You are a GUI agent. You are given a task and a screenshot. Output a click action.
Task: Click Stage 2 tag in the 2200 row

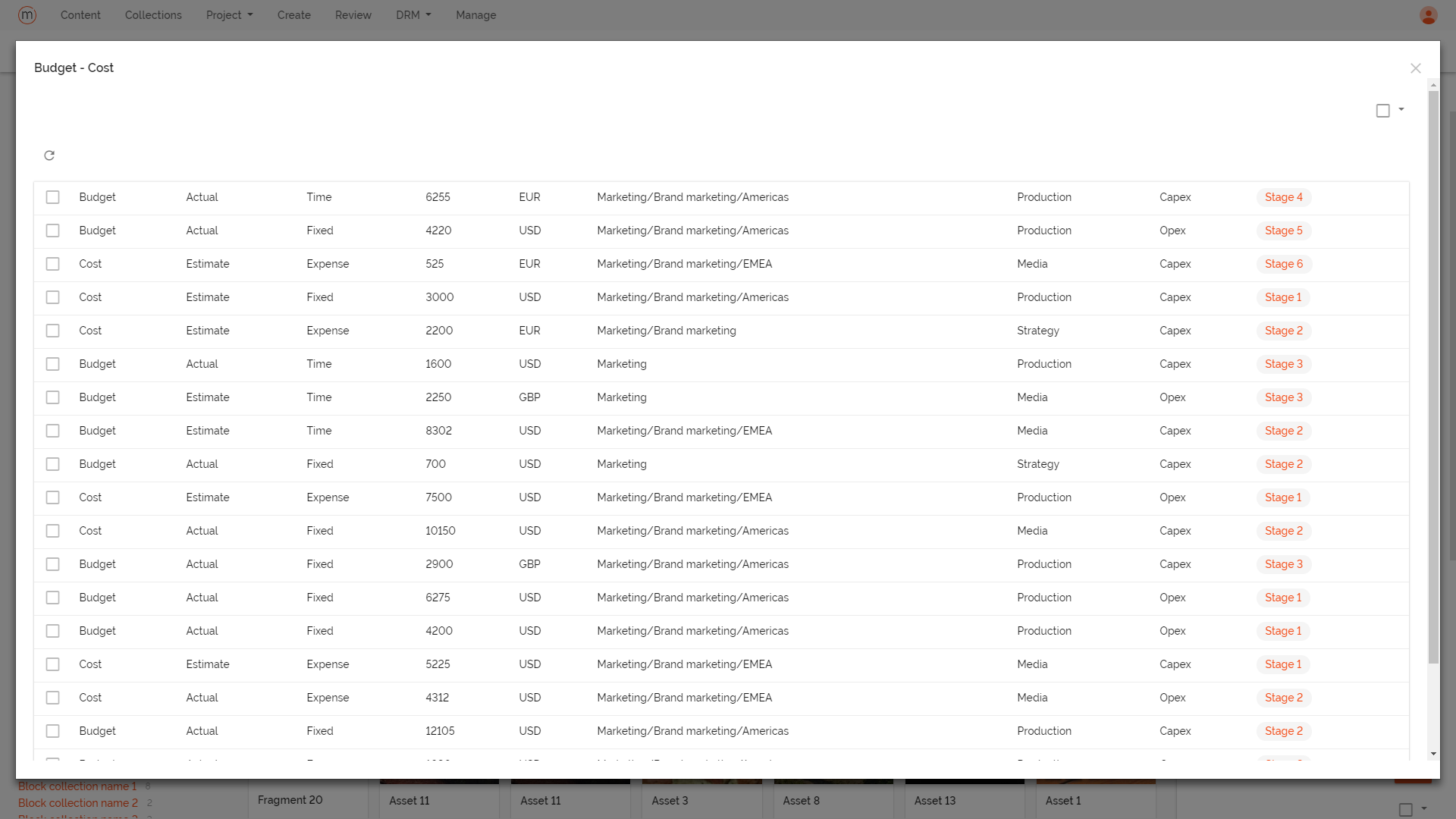[1284, 331]
